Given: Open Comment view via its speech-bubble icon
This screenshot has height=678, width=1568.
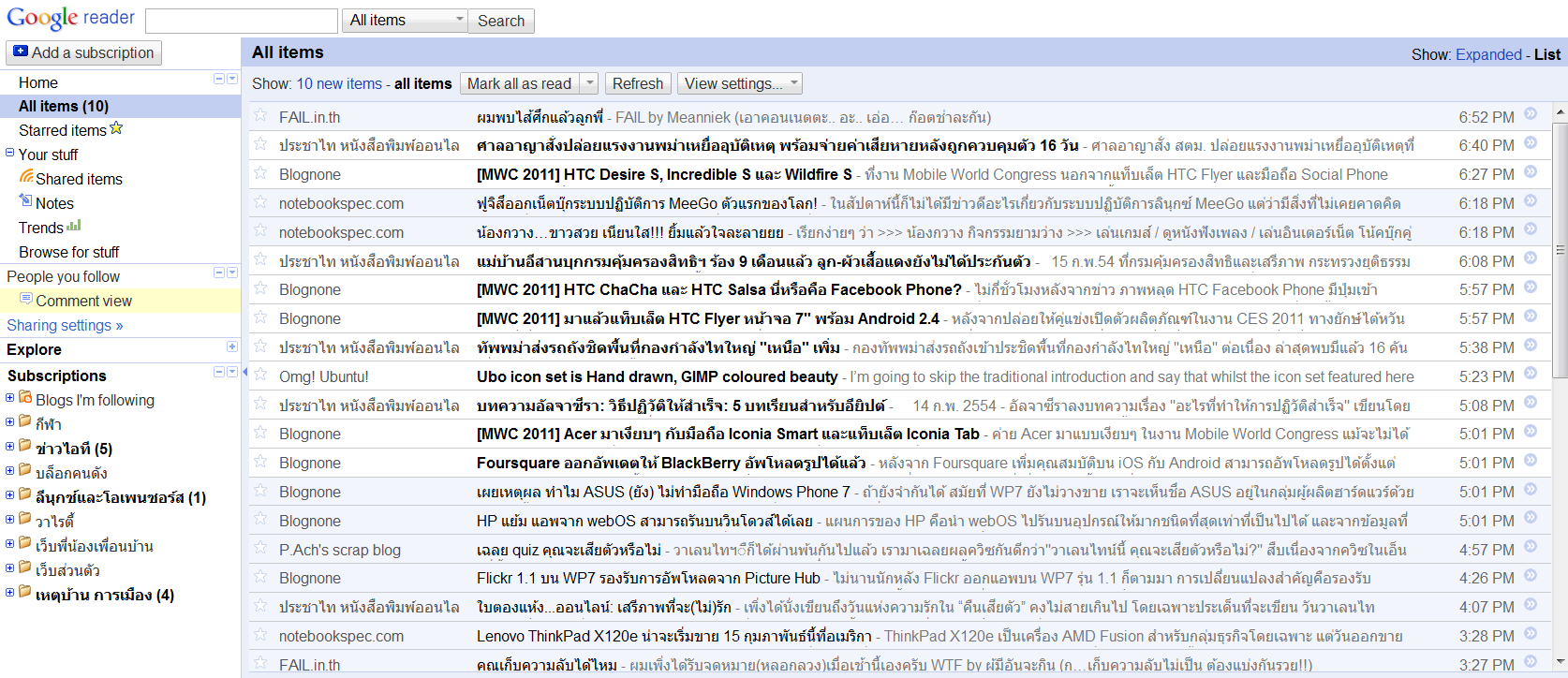Looking at the screenshot, I should [x=26, y=299].
